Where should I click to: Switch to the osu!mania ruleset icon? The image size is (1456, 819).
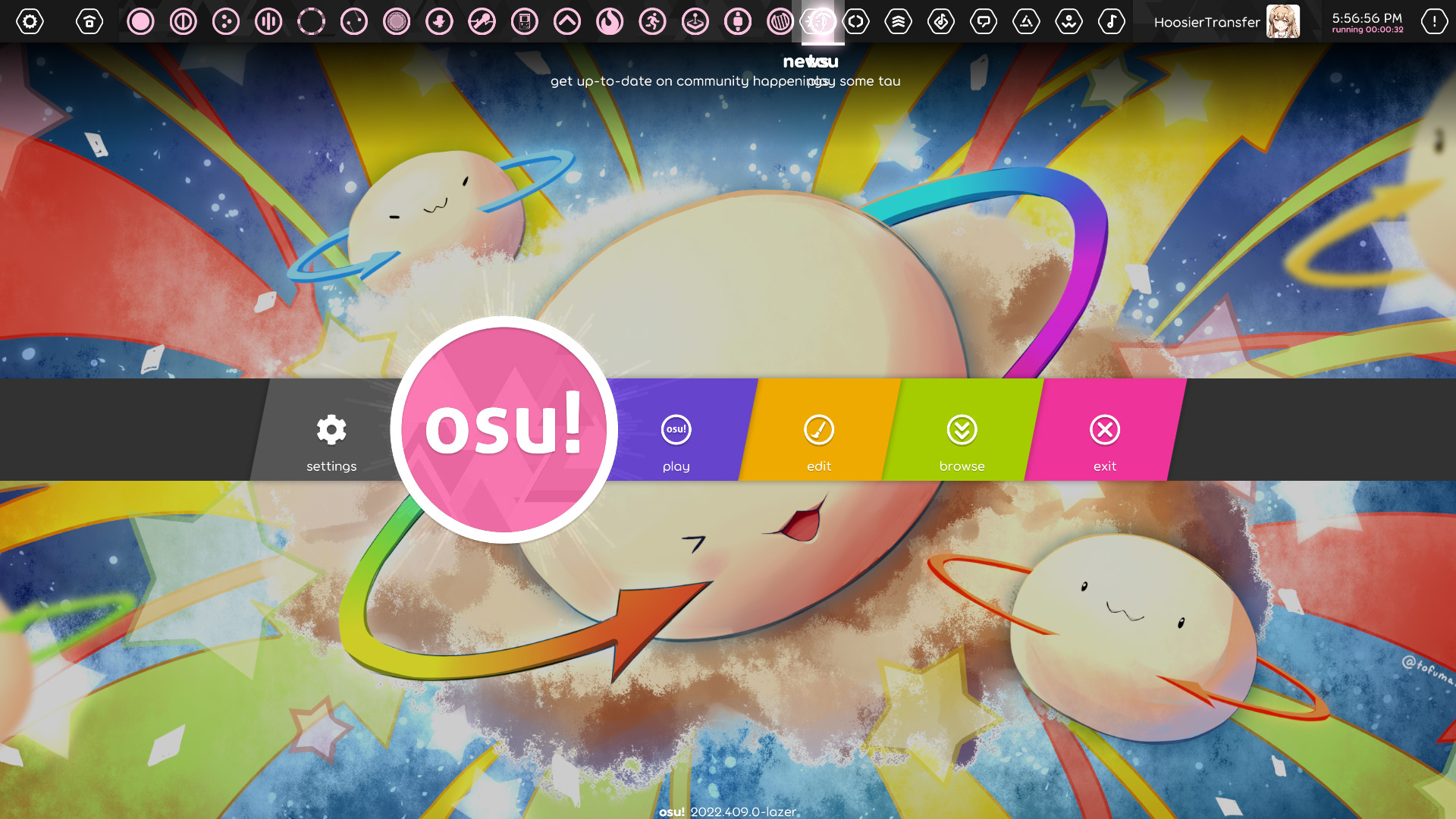pos(268,21)
